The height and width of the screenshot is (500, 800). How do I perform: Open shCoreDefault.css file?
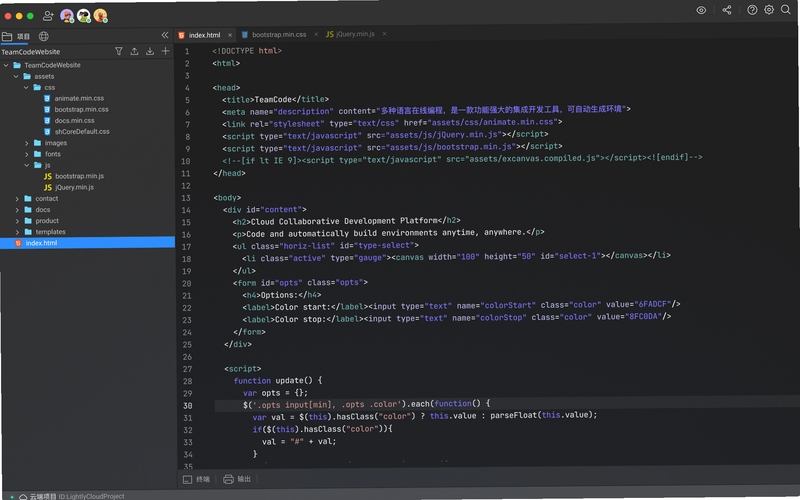pos(82,132)
